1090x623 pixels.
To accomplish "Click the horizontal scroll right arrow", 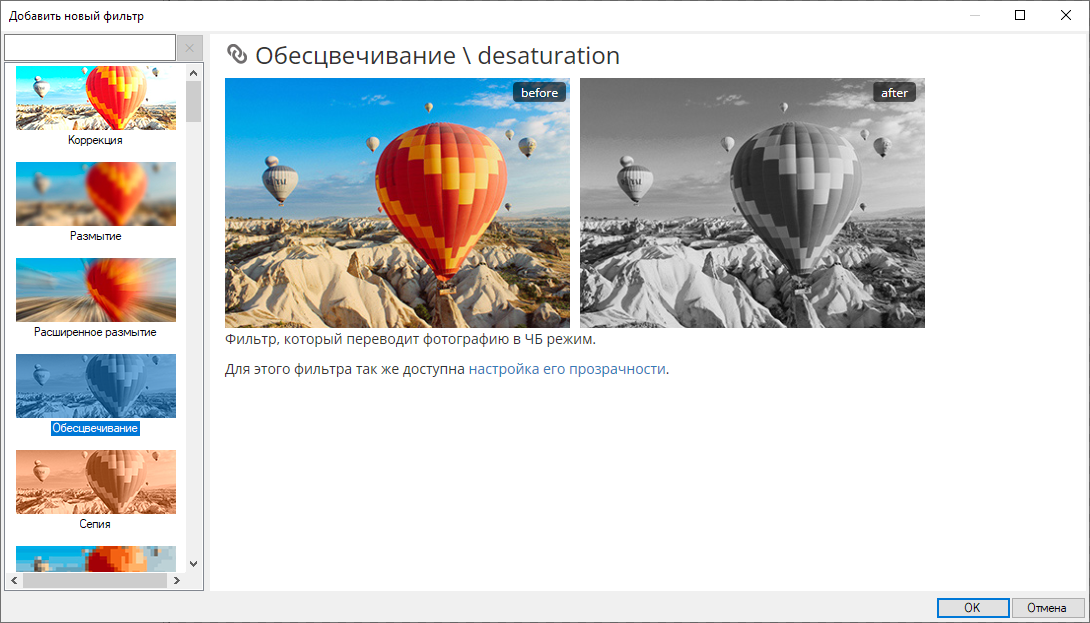I will [177, 580].
